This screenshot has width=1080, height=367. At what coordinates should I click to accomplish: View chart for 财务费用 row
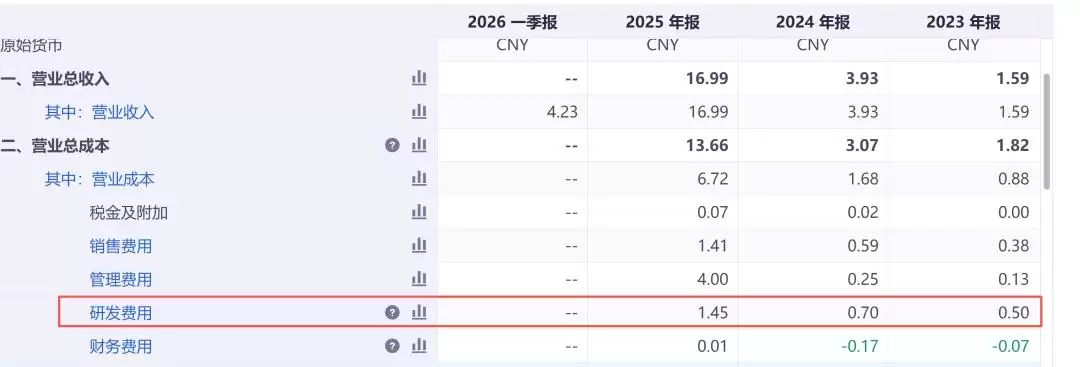[419, 346]
